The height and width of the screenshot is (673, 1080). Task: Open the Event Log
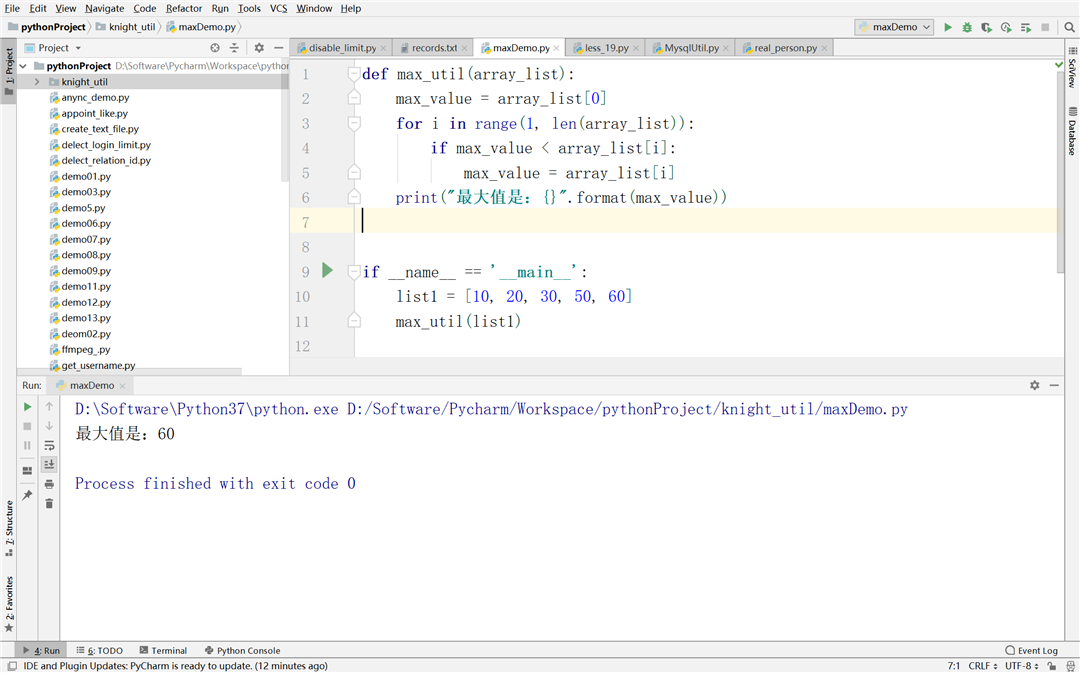[1031, 650]
